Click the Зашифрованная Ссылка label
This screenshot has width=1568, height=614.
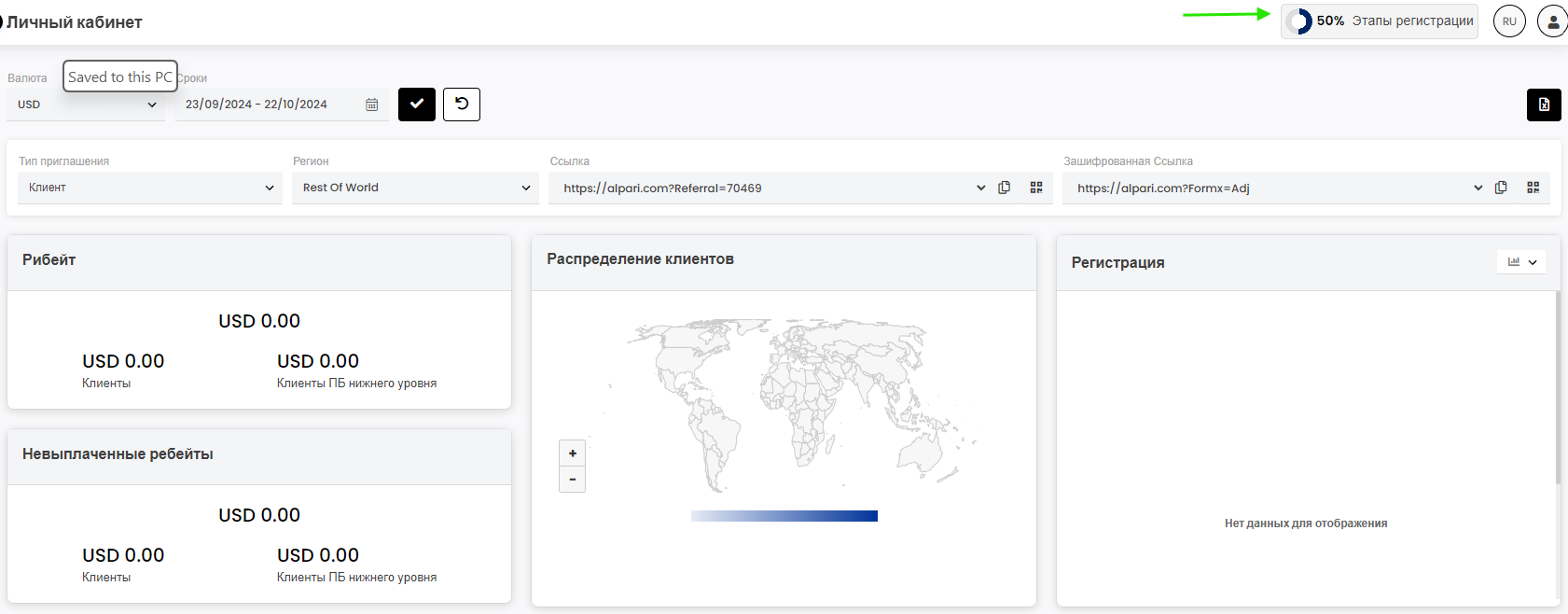1128,161
